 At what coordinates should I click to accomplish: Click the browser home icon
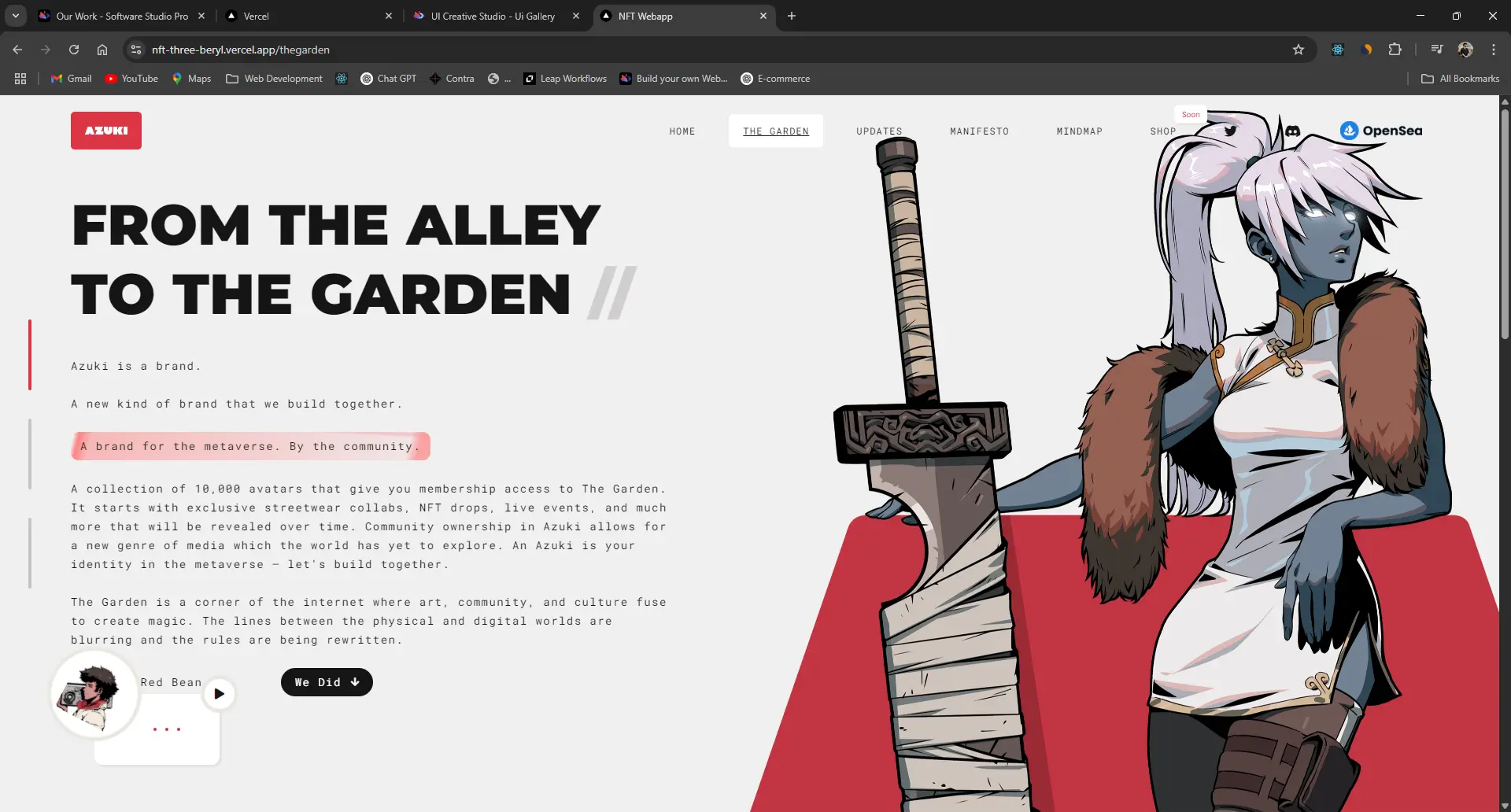(x=102, y=50)
